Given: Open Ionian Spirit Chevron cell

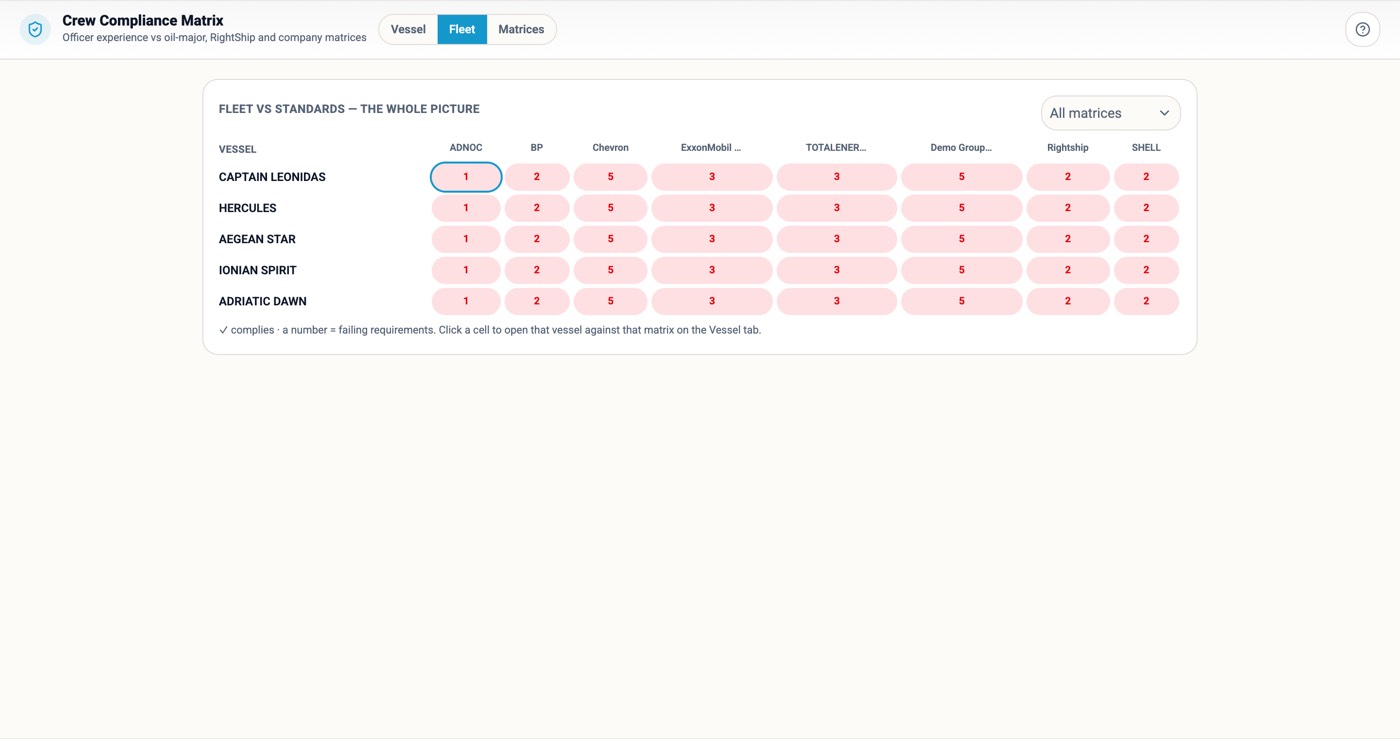Looking at the screenshot, I should click(x=610, y=270).
